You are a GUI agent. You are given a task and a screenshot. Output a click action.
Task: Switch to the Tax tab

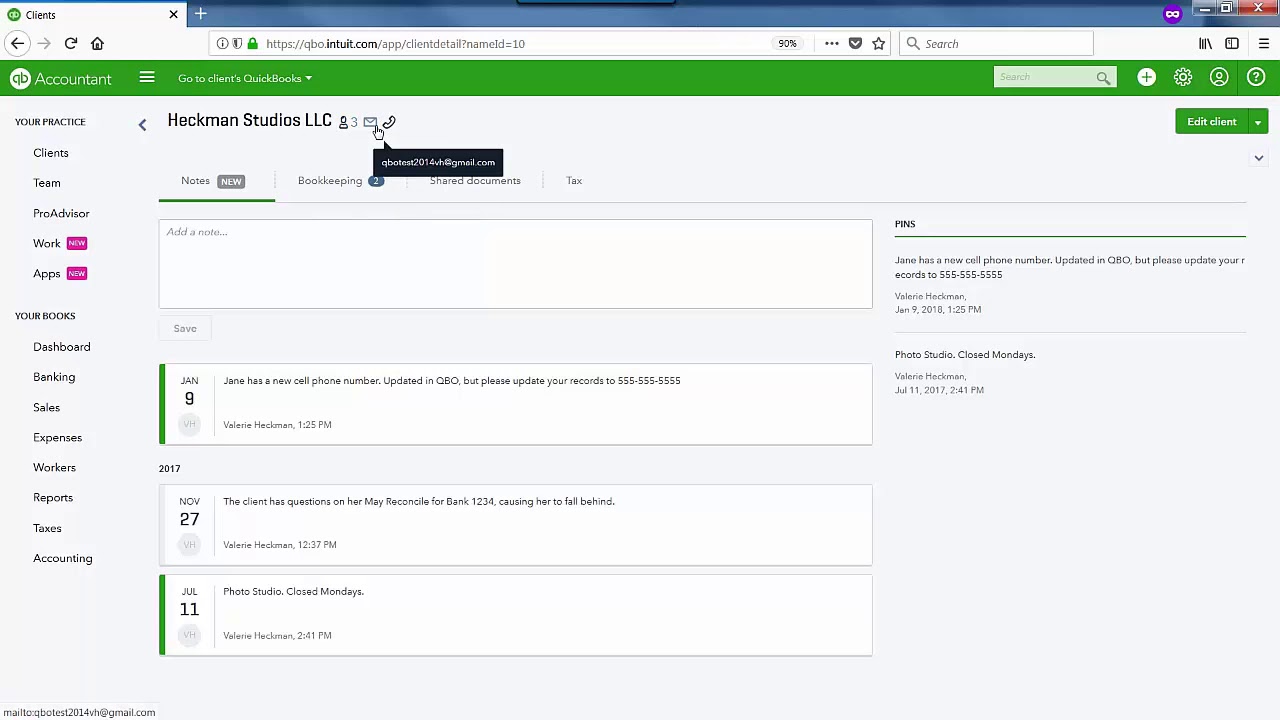coord(574,181)
